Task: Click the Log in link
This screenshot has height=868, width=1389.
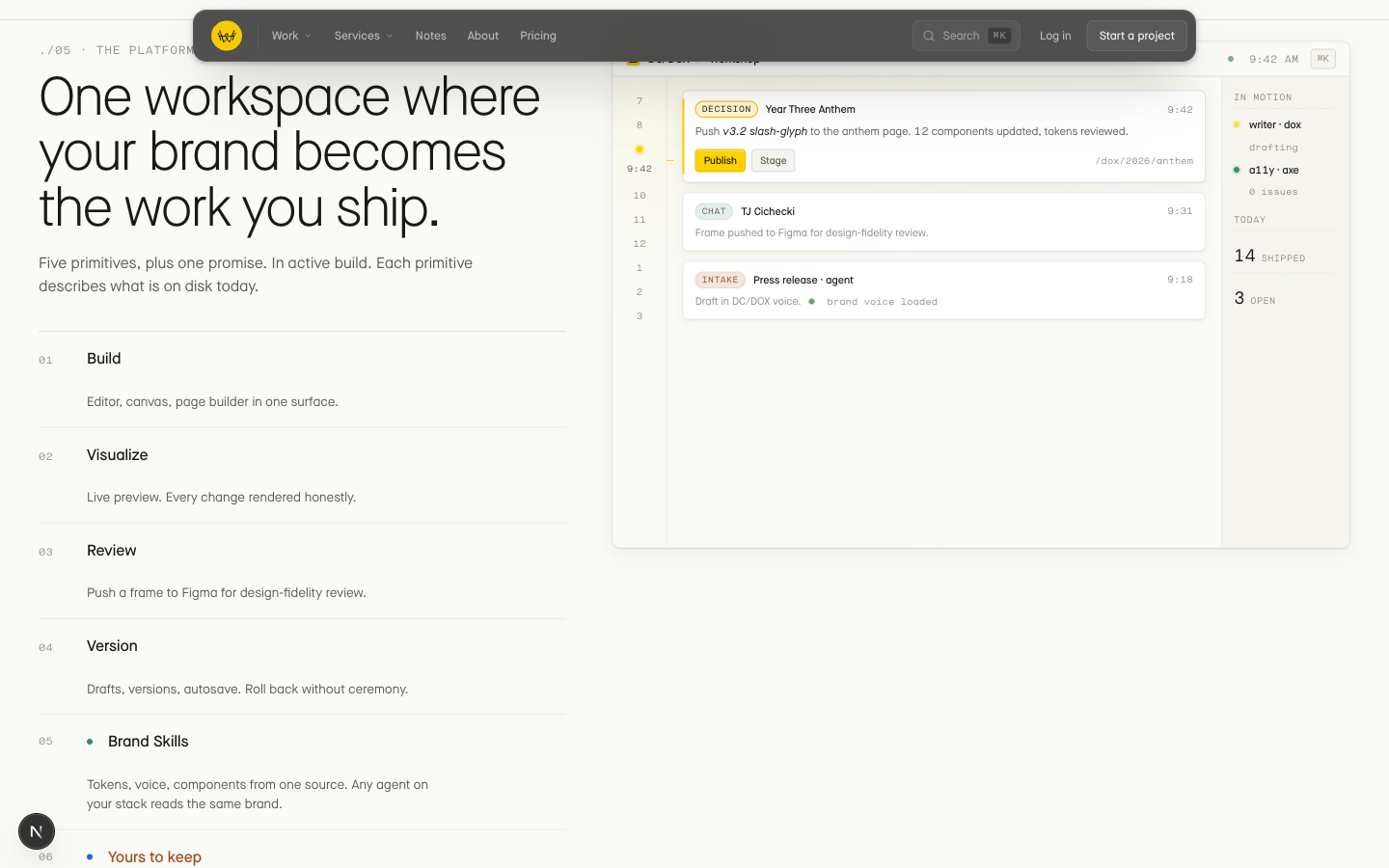Action: point(1055,36)
